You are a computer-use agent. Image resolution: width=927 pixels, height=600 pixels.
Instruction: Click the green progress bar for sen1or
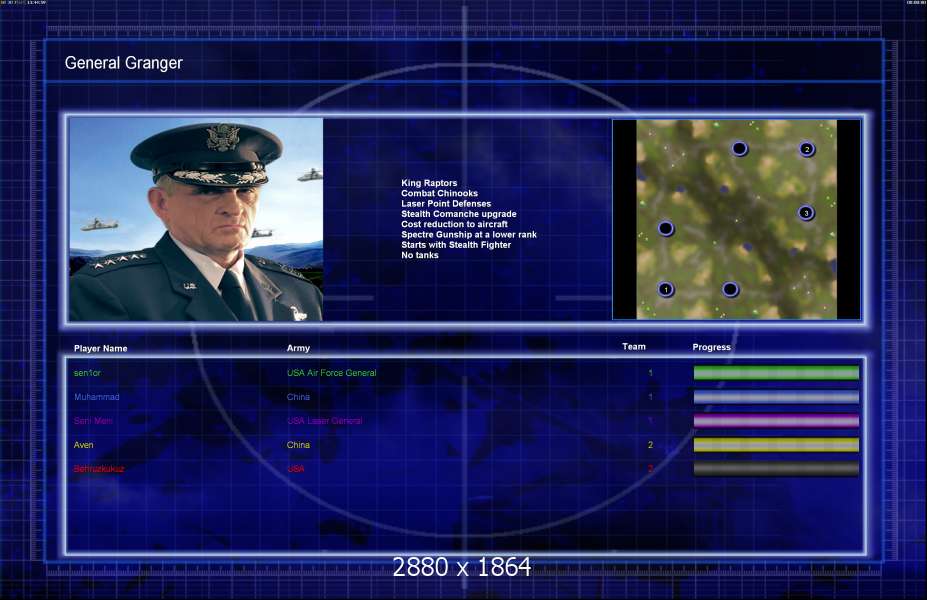(776, 372)
